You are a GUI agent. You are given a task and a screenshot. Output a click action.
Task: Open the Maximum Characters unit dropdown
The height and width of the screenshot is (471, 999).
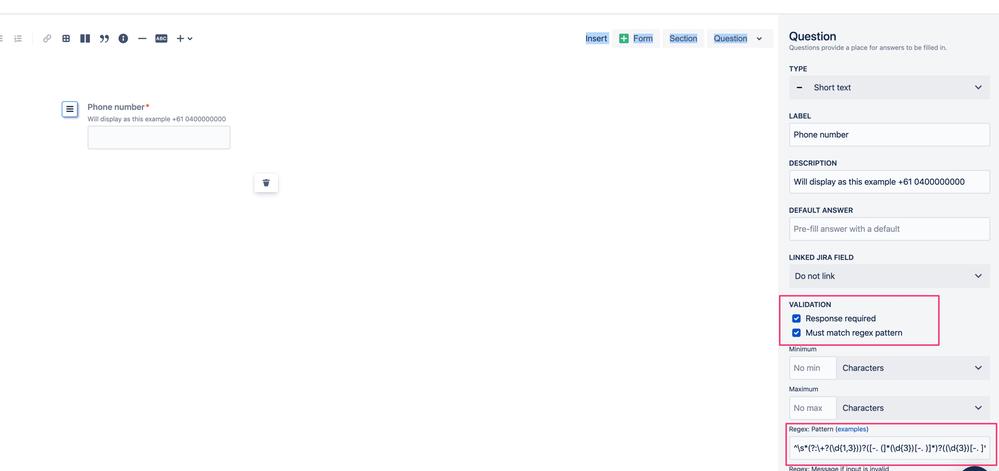pyautogui.click(x=913, y=408)
